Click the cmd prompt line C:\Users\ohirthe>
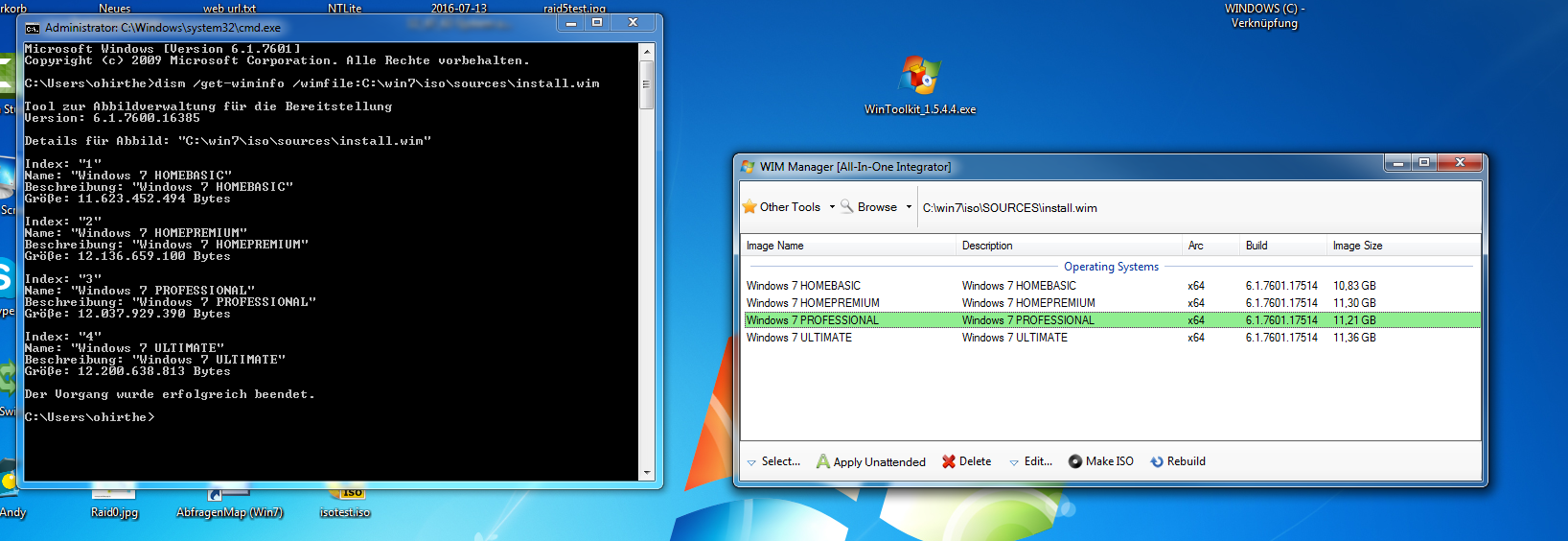This screenshot has width=1568, height=541. 89,417
